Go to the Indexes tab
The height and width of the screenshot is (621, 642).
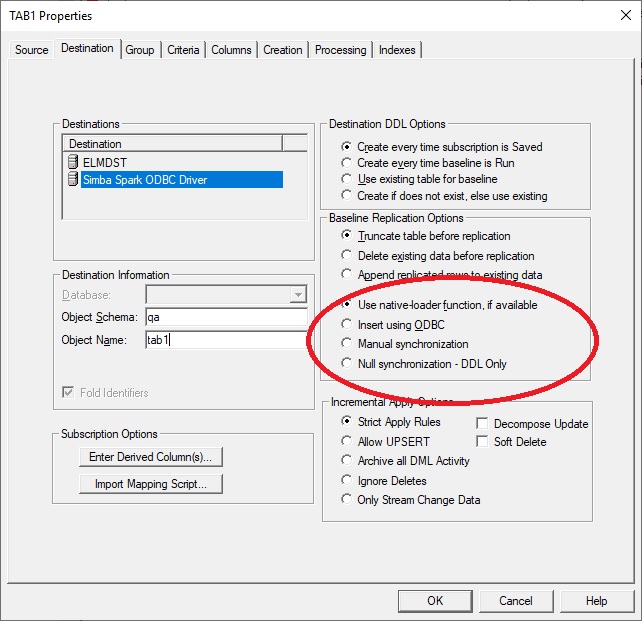coord(397,50)
